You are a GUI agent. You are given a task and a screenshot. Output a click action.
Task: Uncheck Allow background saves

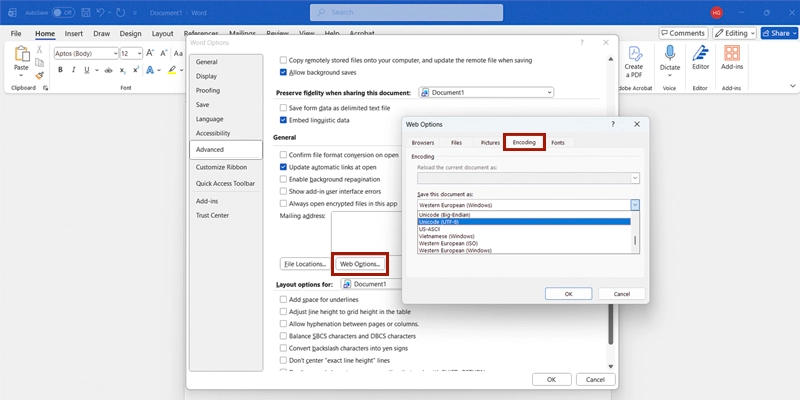click(x=283, y=73)
